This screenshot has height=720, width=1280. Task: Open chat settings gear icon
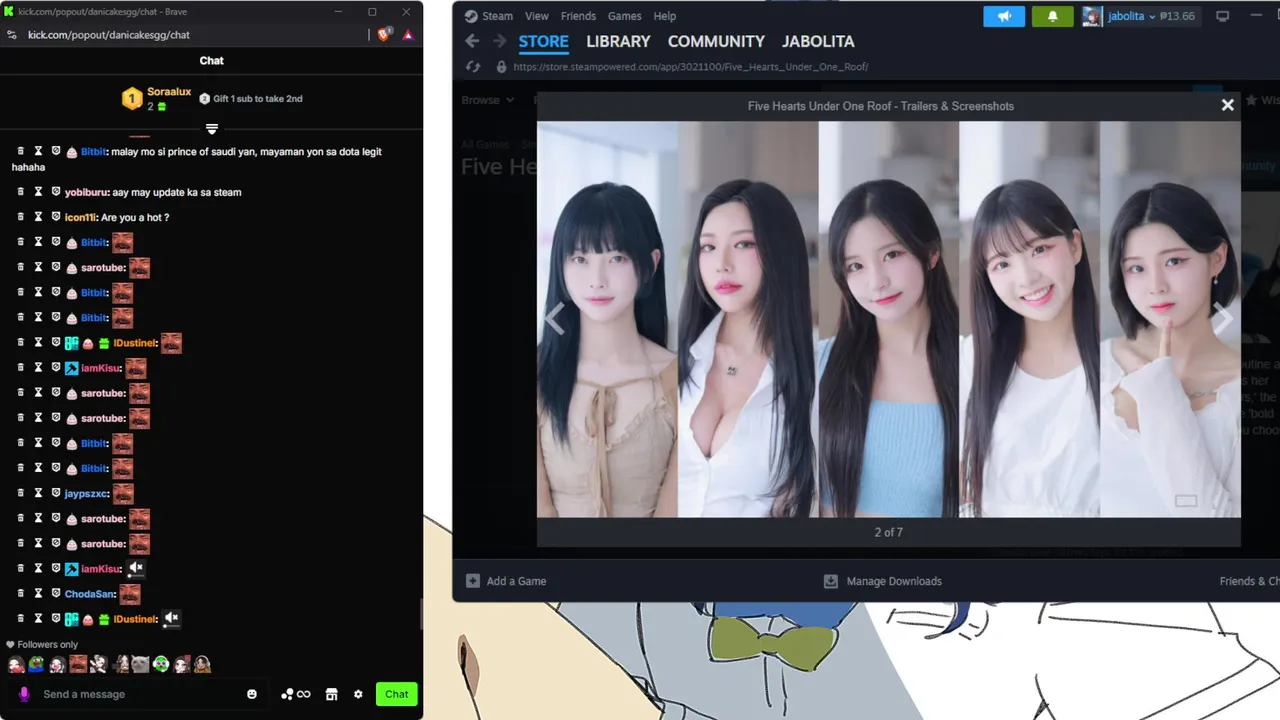358,694
